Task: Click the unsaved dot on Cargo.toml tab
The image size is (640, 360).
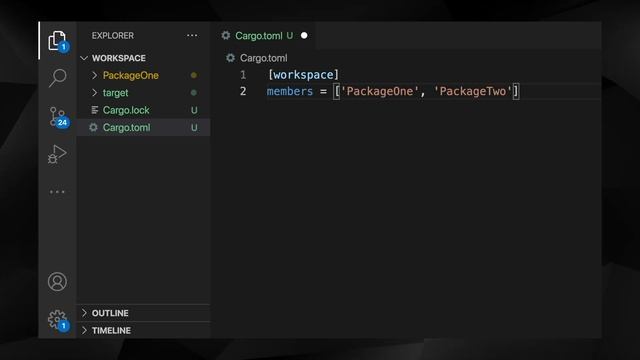Action: point(304,36)
